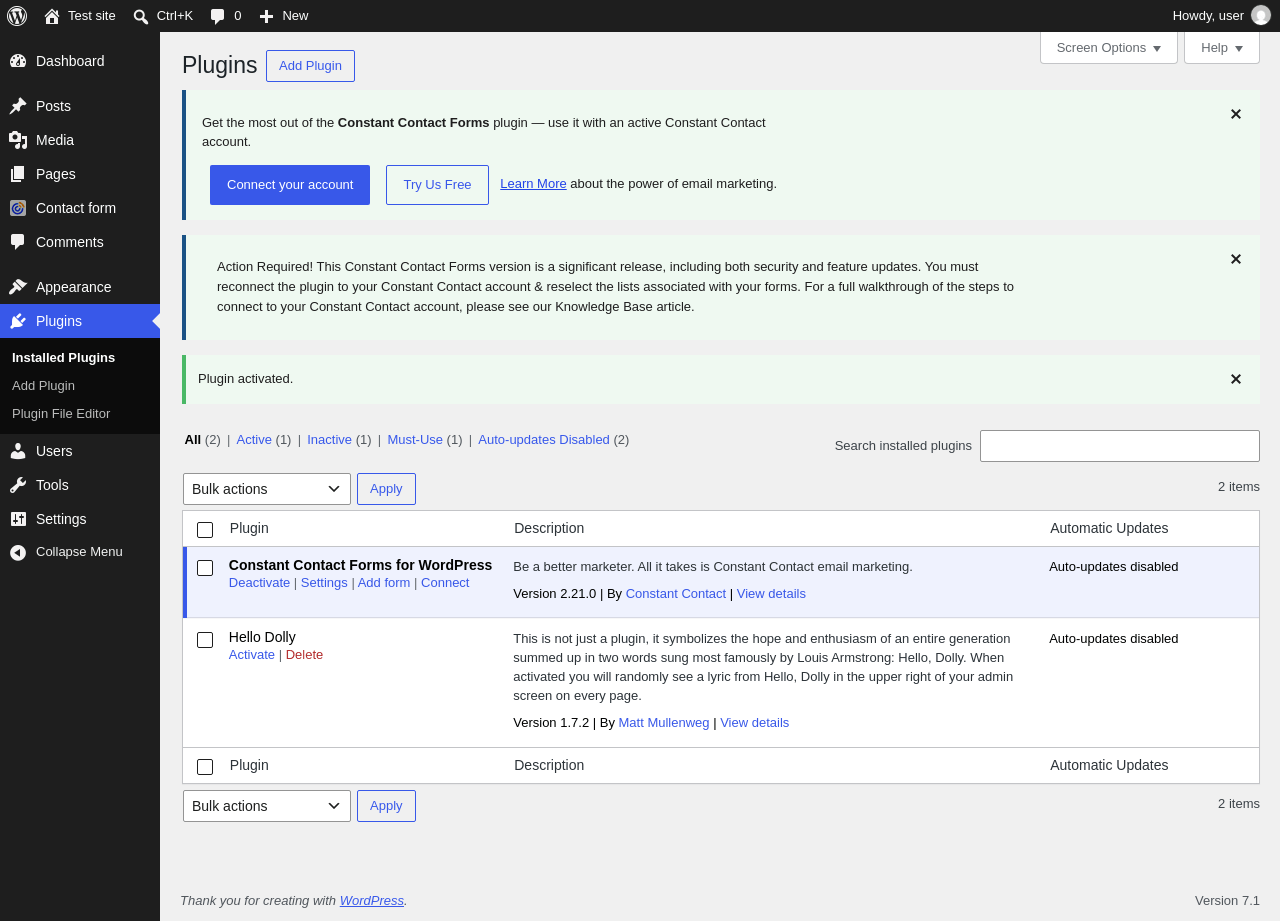This screenshot has width=1280, height=921.
Task: Click the Users person icon
Action: [18, 451]
